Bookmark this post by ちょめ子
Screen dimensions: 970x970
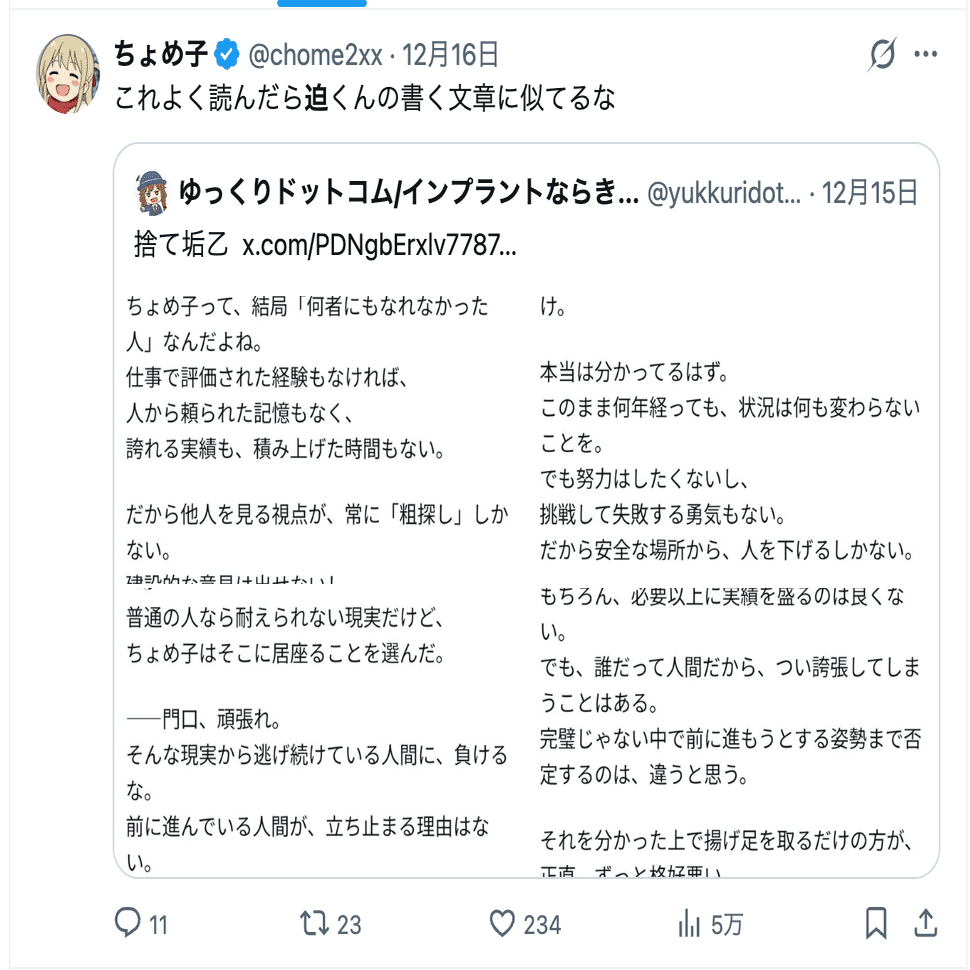pos(876,923)
